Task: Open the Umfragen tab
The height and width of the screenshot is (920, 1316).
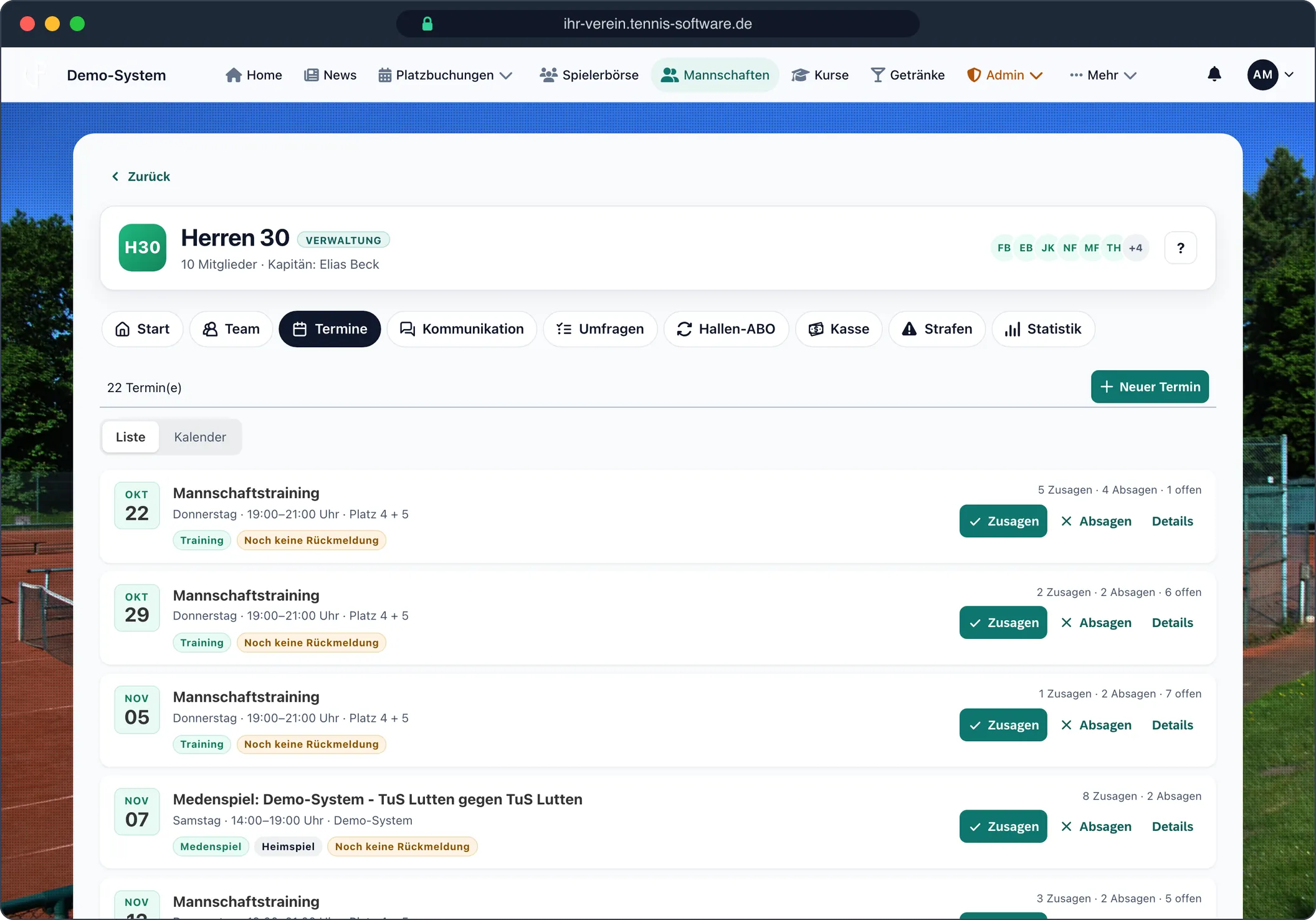Action: 600,329
